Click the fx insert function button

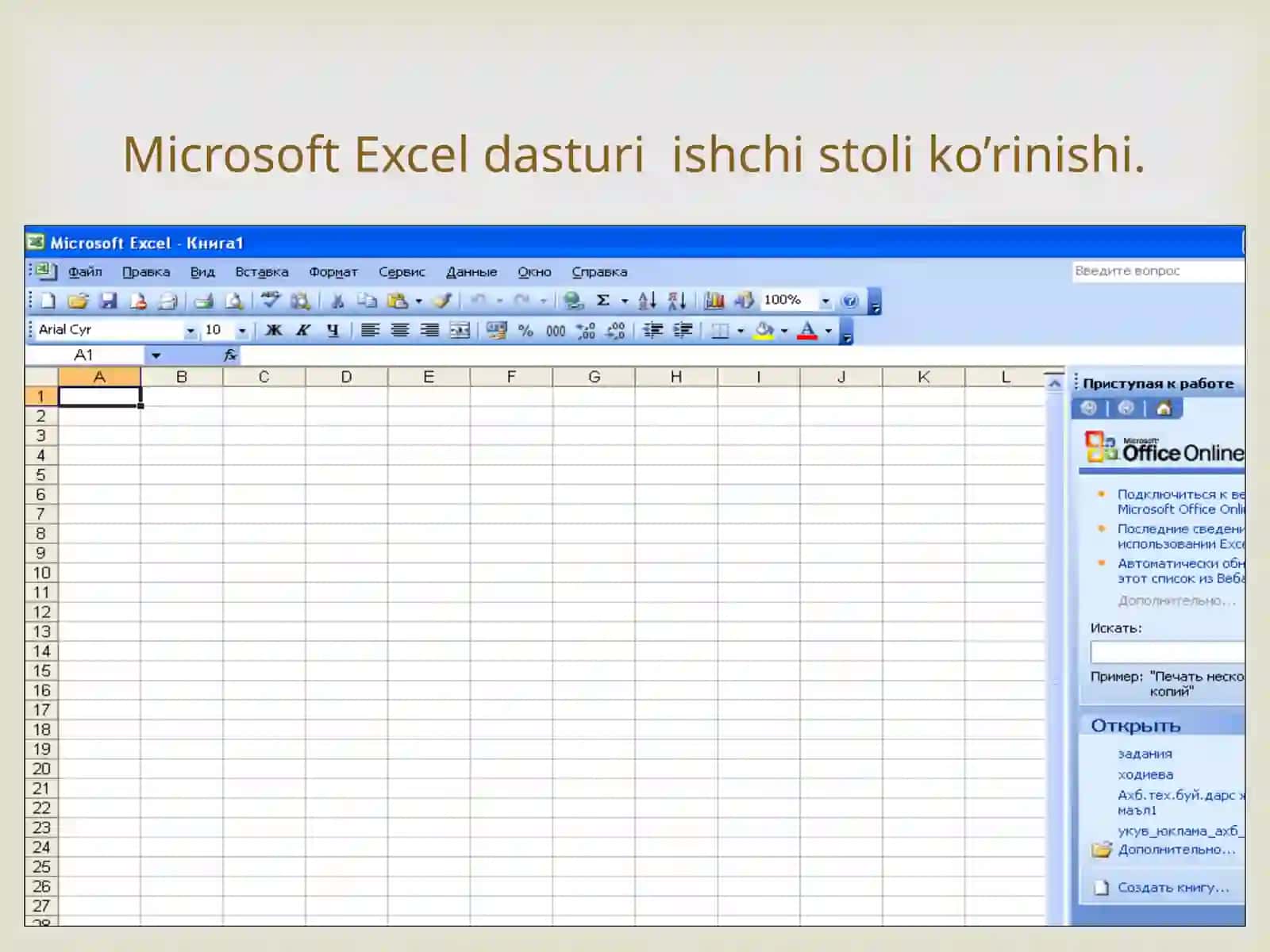pyautogui.click(x=230, y=355)
